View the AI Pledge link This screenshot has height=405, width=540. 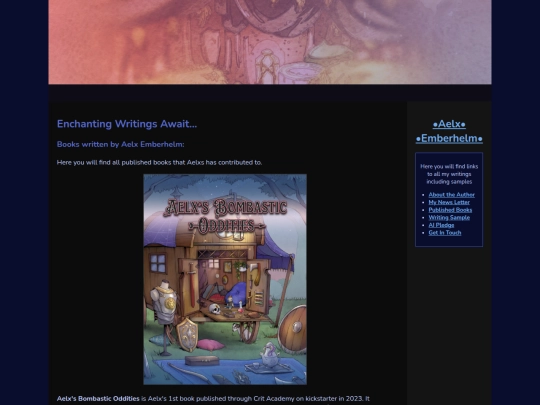pos(441,225)
